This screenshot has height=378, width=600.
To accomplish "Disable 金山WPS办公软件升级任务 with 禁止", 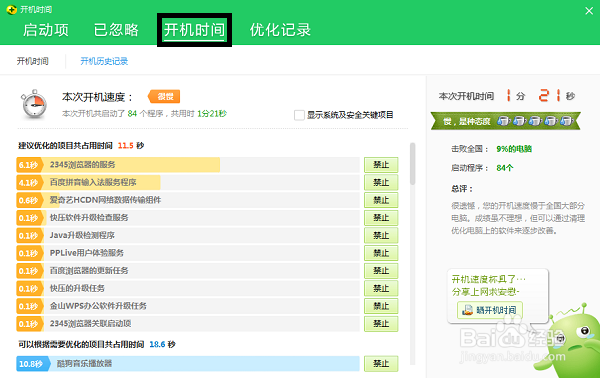I will [x=381, y=306].
